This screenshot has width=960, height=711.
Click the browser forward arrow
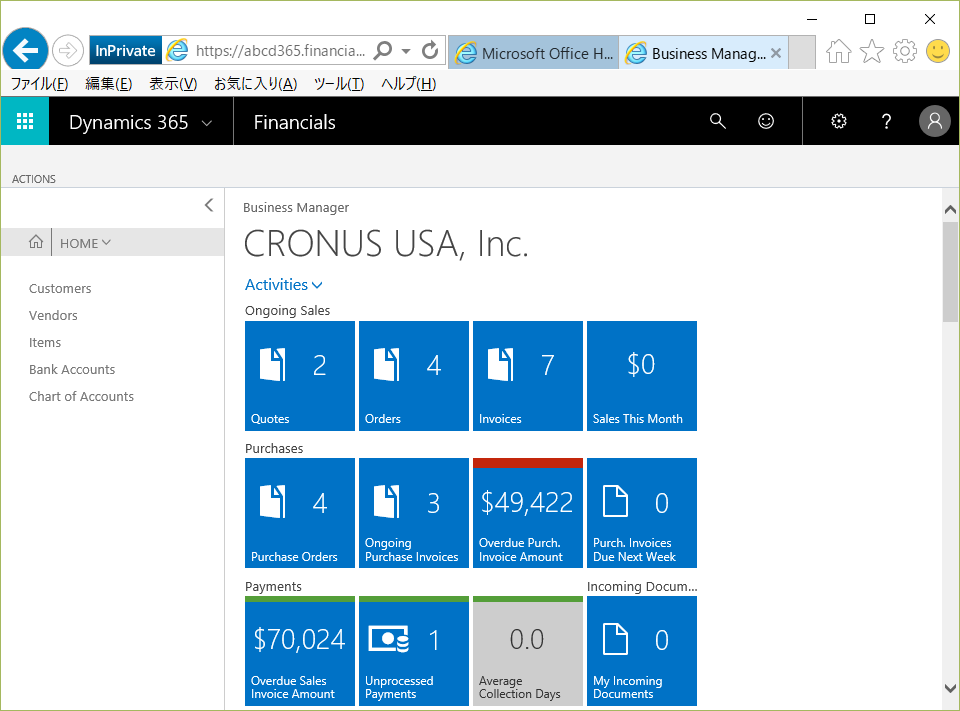pos(67,50)
